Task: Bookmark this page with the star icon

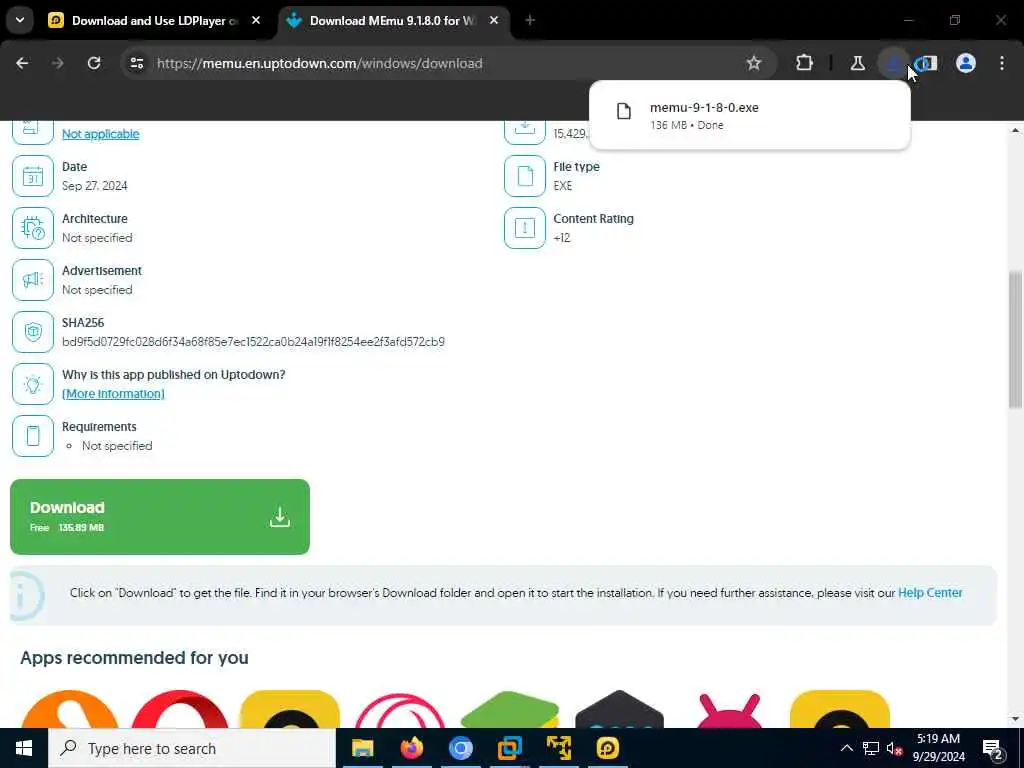Action: tap(754, 63)
